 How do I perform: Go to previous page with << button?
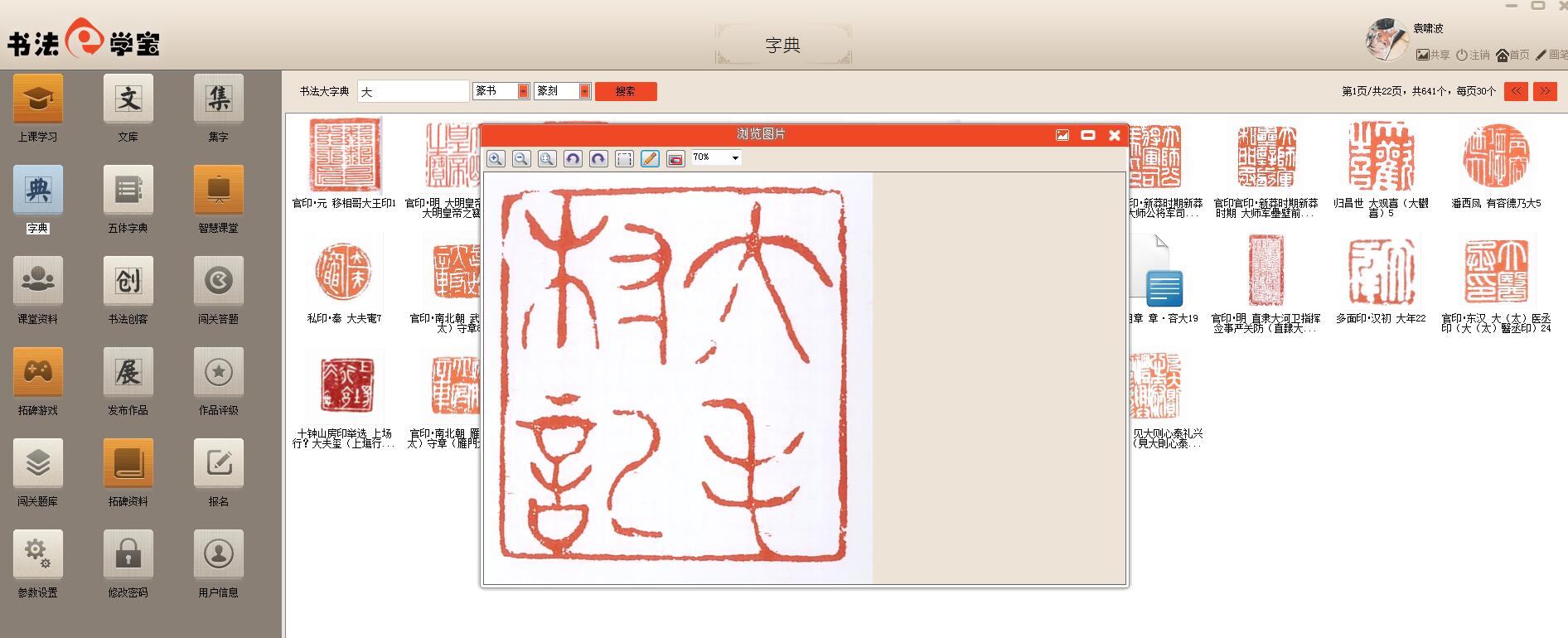1516,91
